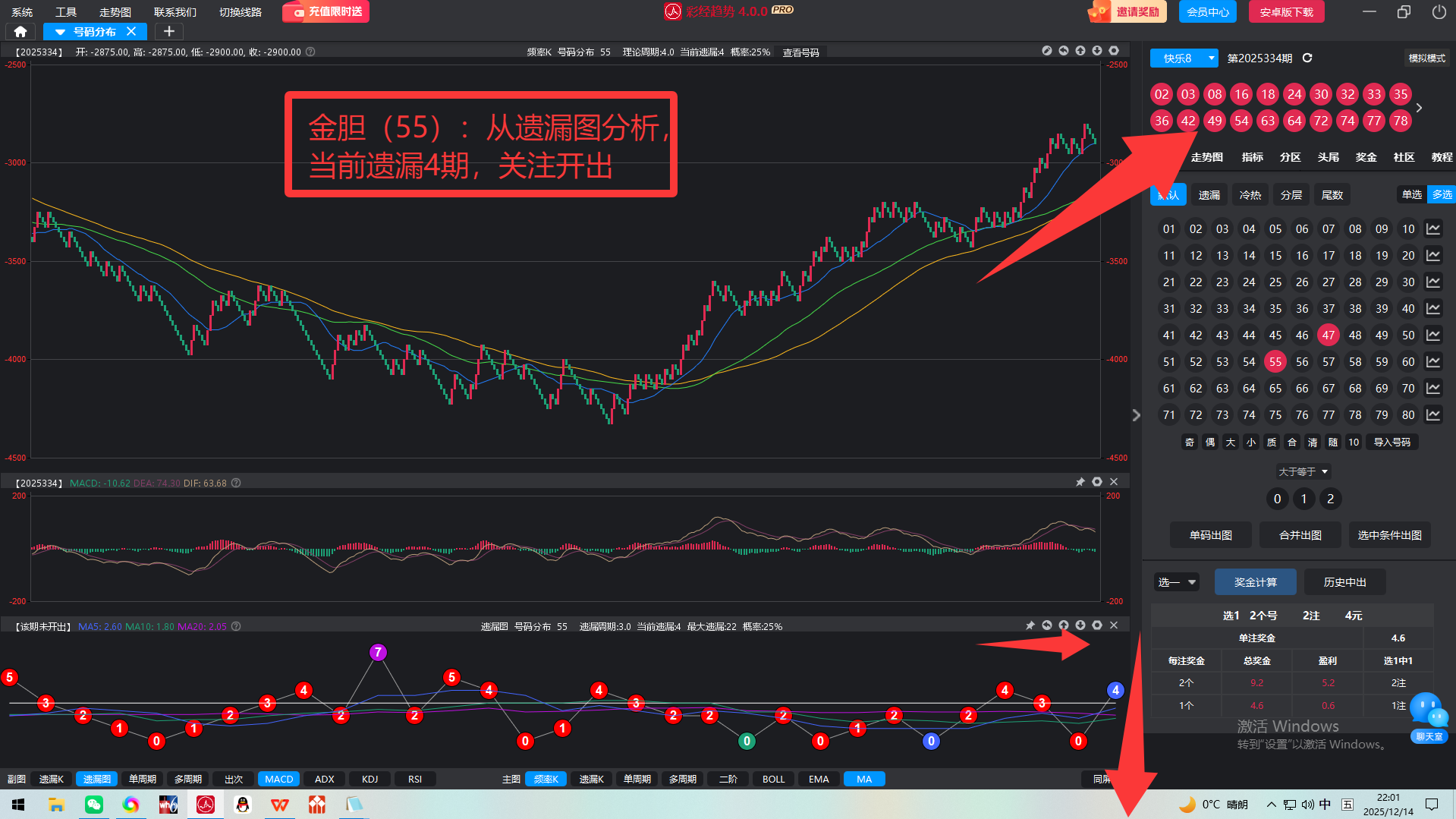Click the pin icon on the MACD panel

coord(1080,482)
